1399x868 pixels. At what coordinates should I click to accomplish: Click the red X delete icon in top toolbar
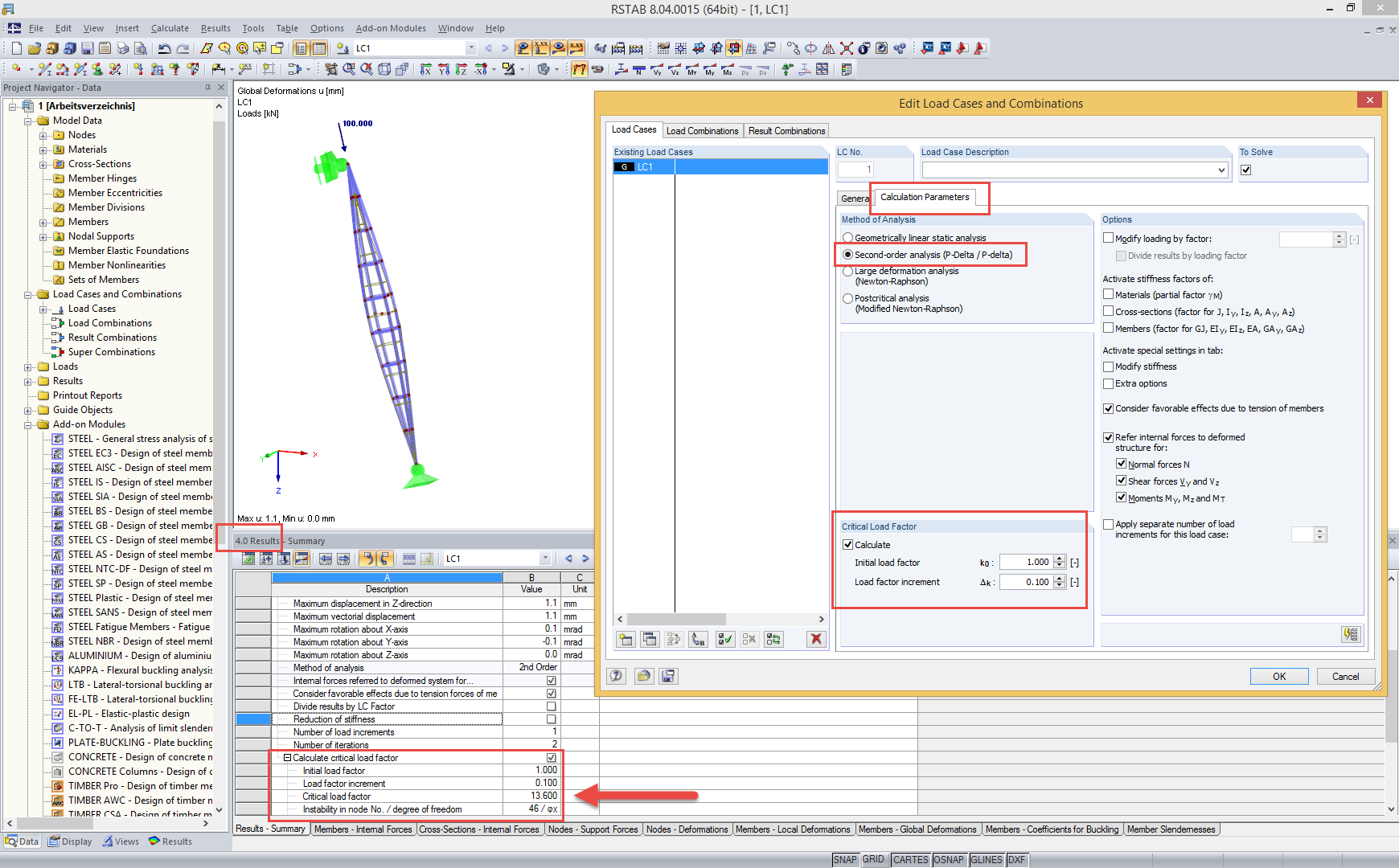click(x=847, y=48)
